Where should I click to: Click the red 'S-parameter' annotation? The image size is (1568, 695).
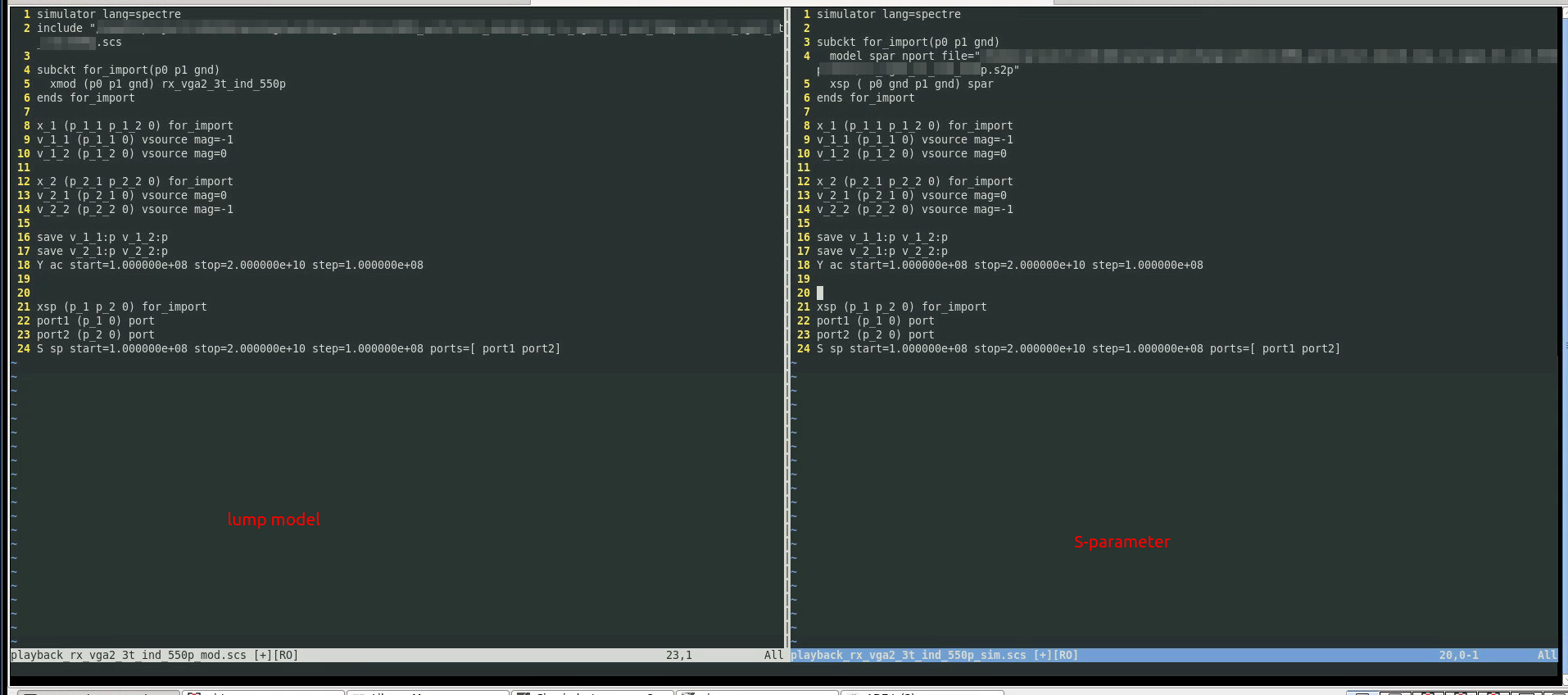(1122, 542)
